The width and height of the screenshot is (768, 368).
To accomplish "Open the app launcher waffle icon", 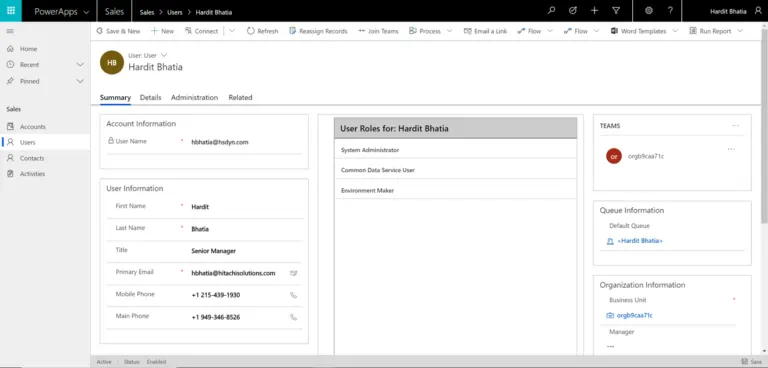I will [x=11, y=11].
